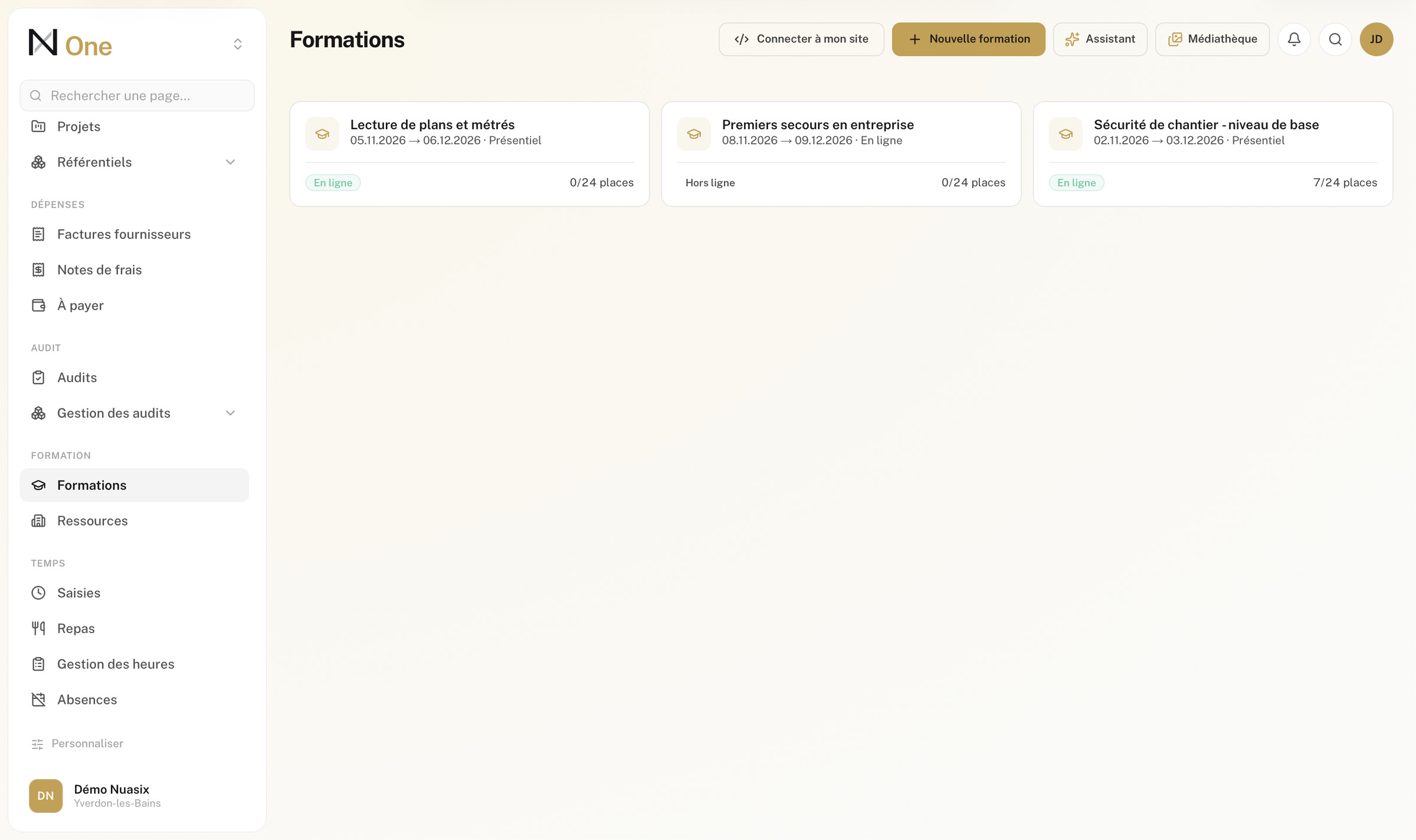Click Connecter à mon site button
The width and height of the screenshot is (1416, 840).
click(x=801, y=39)
